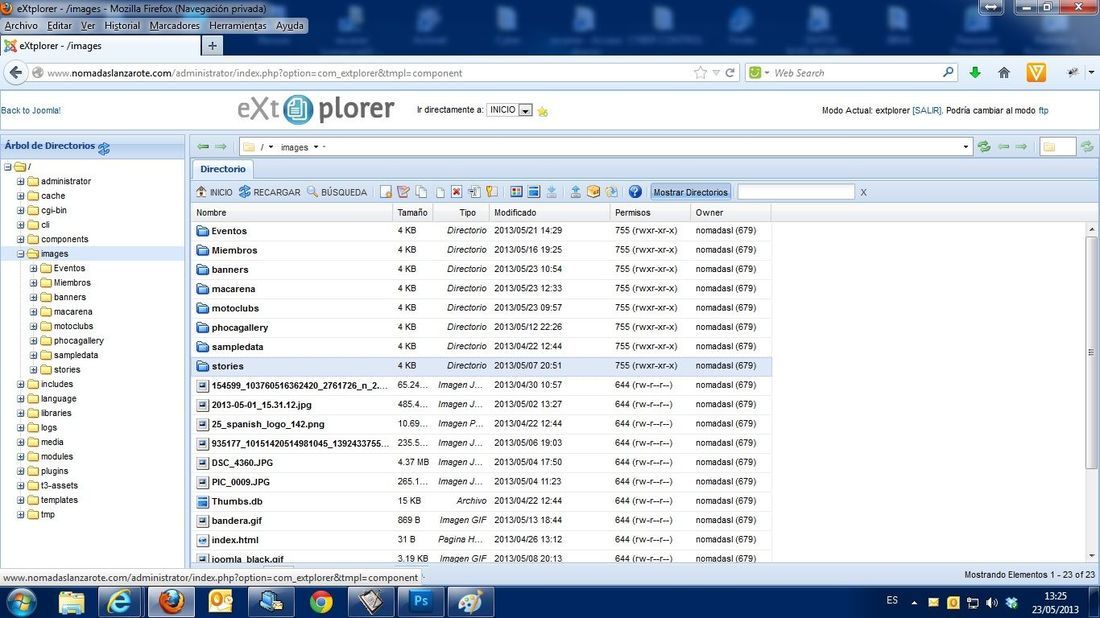Screen dimensions: 1100x618
Task: Open the blue help question mark icon
Action: [x=635, y=192]
